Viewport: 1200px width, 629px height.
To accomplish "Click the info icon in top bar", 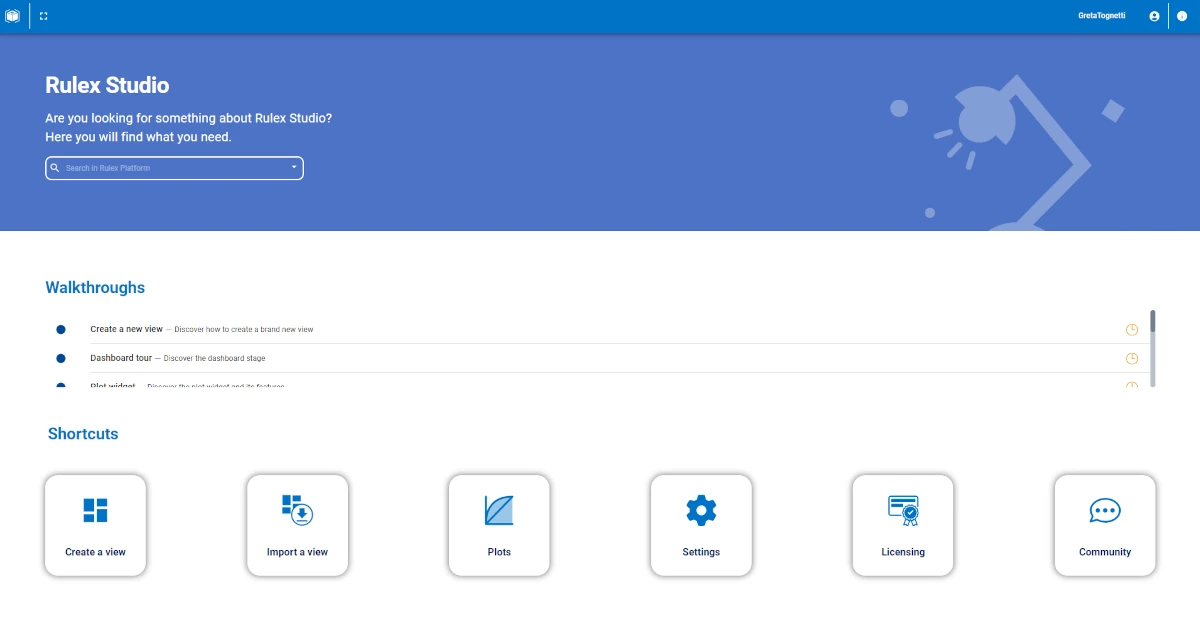I will click(1182, 16).
